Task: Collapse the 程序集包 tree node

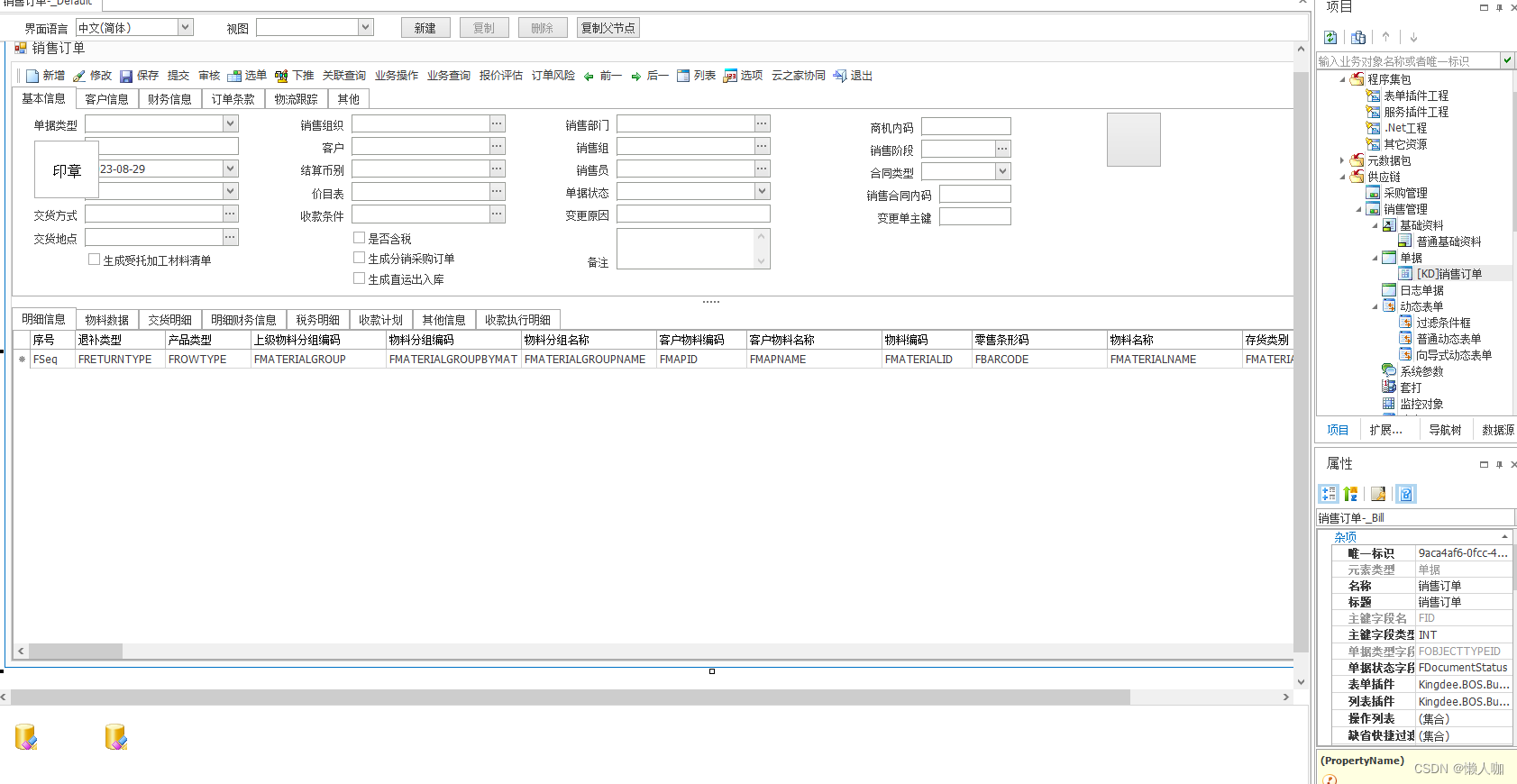Action: point(1342,79)
